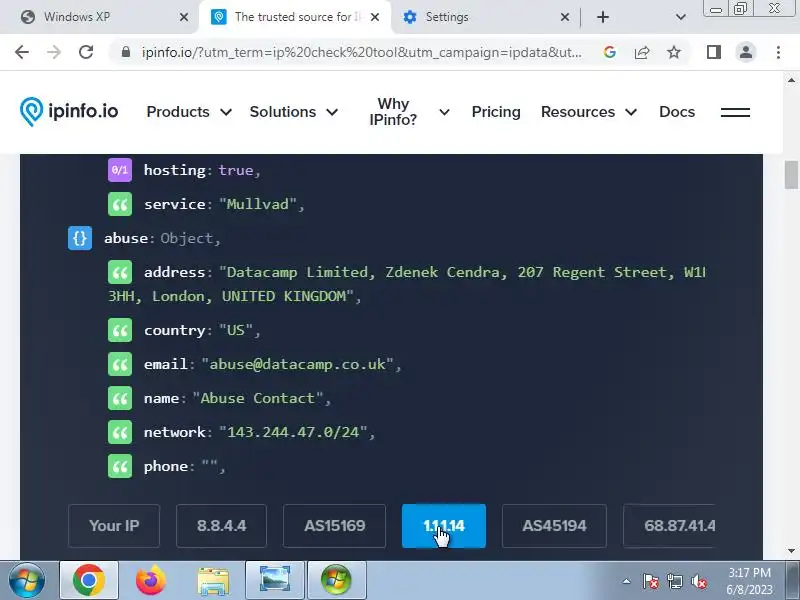The height and width of the screenshot is (600, 800).
Task: Click the picture viewer taskbar icon
Action: 275,581
